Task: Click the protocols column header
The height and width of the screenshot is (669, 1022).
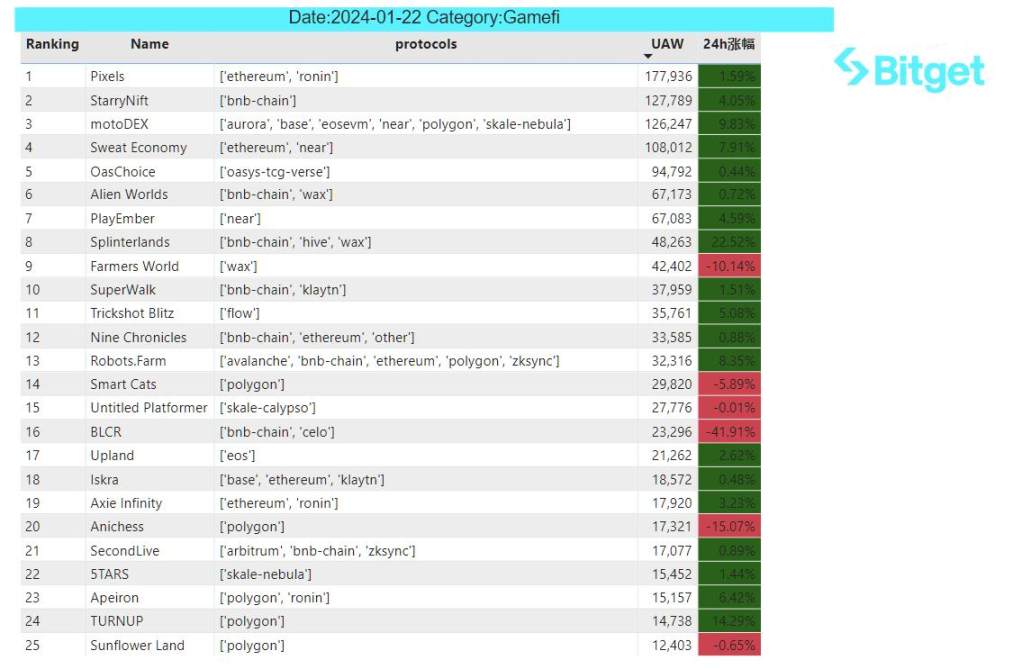Action: click(x=425, y=44)
